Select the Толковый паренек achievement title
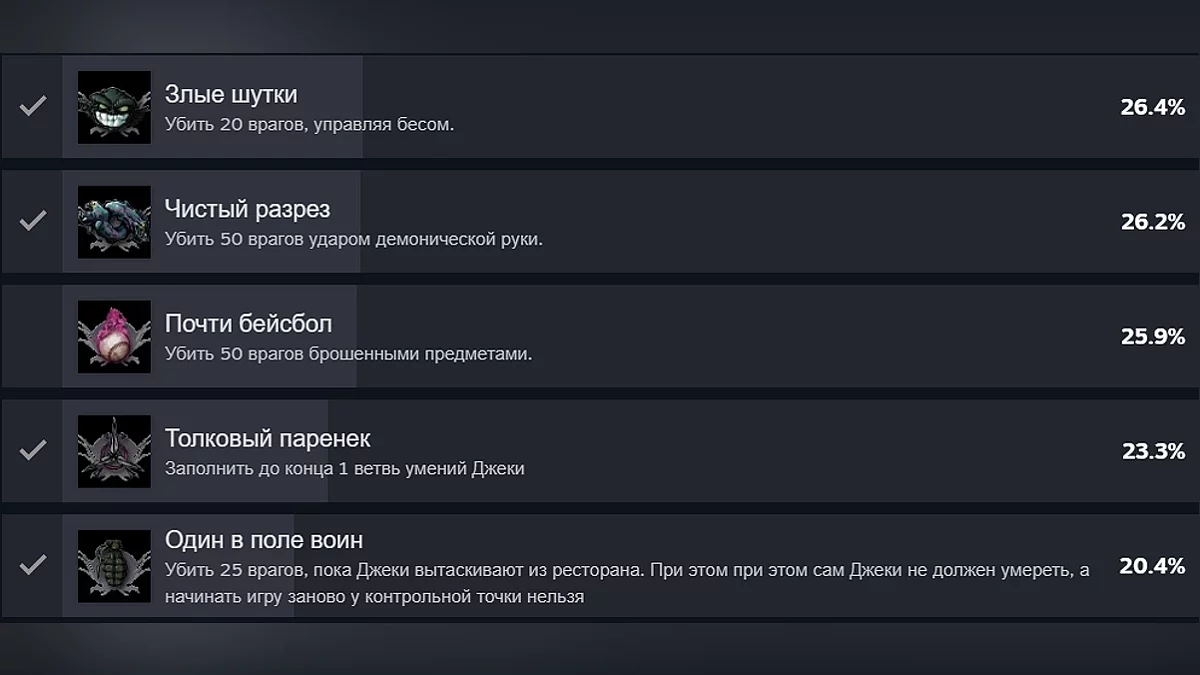Image resolution: width=1200 pixels, height=675 pixels. click(x=267, y=439)
